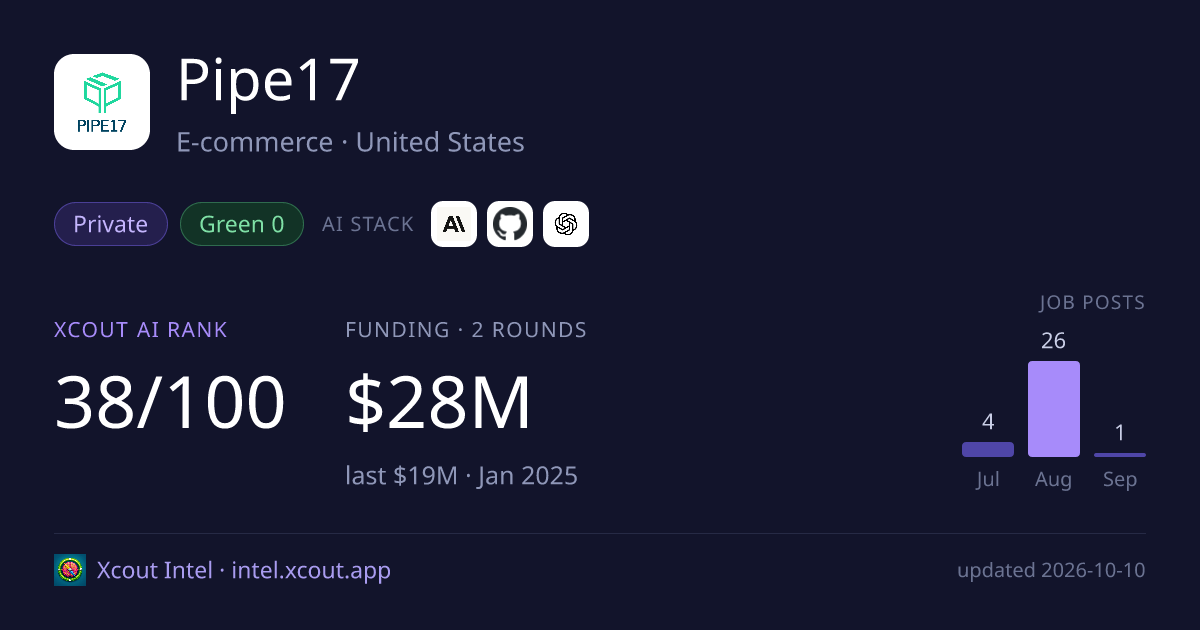Click the XCOUT AI RANK label
1200x630 pixels.
point(141,330)
